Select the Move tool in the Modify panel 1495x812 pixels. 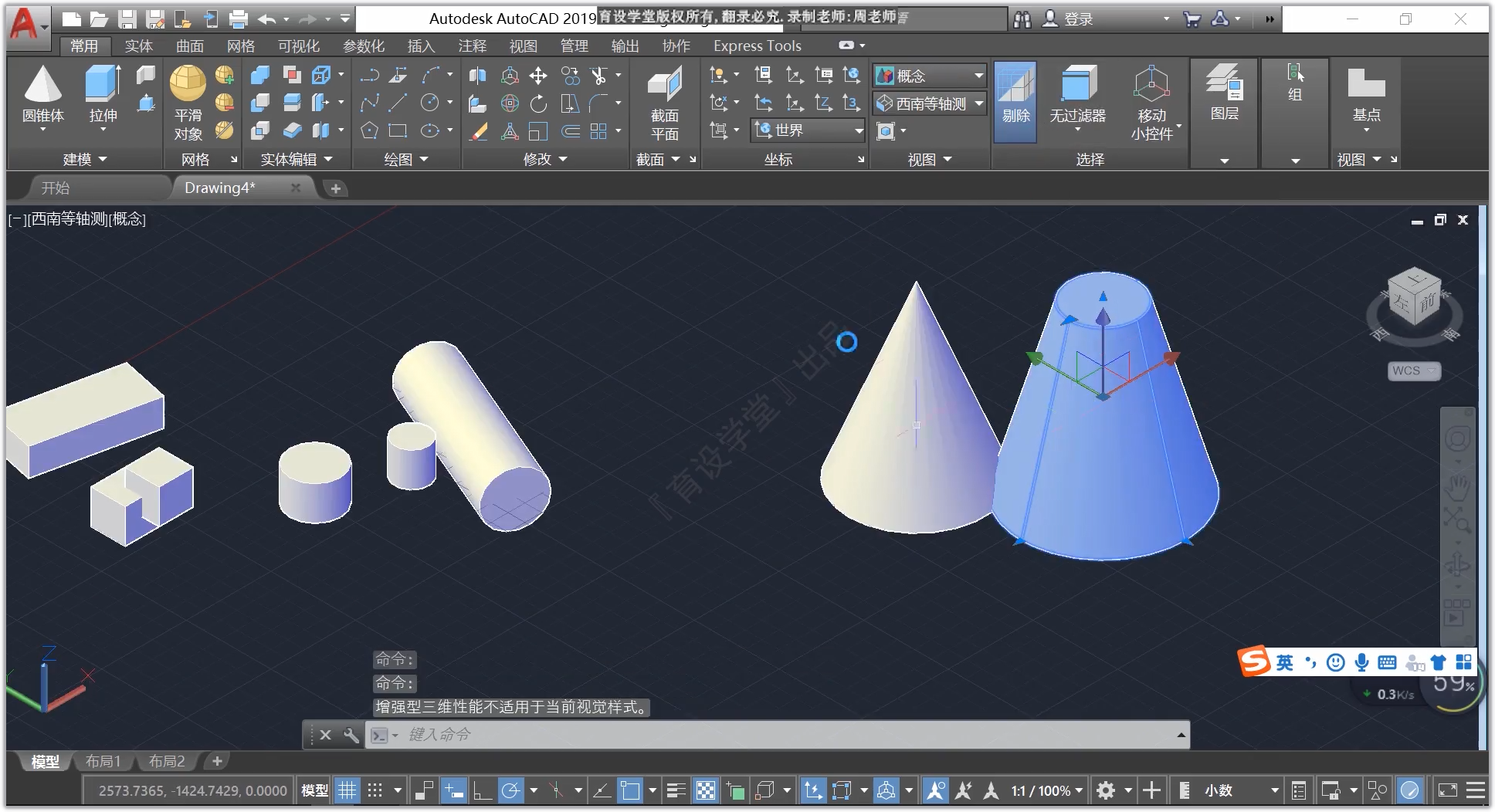point(538,76)
